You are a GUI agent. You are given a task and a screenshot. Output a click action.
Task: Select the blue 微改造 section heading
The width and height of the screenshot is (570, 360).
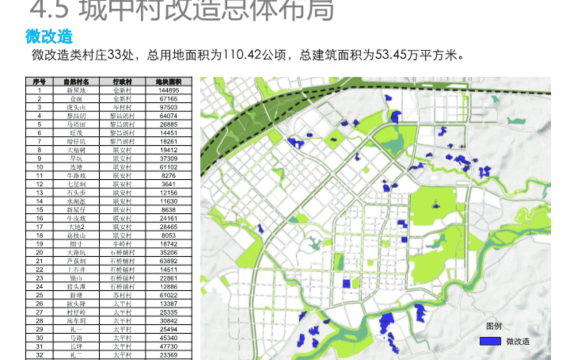click(49, 36)
